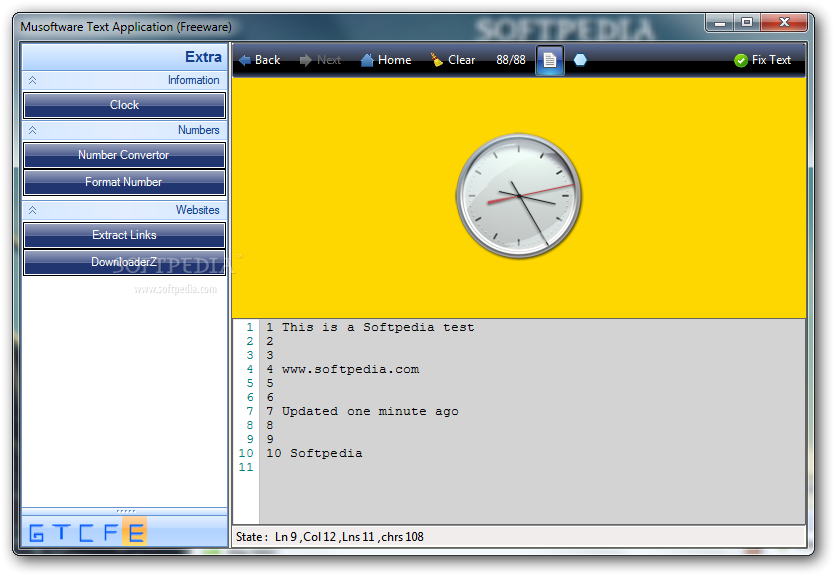Collapse the Information group chevron
Image resolution: width=835 pixels, height=576 pixels.
point(32,80)
